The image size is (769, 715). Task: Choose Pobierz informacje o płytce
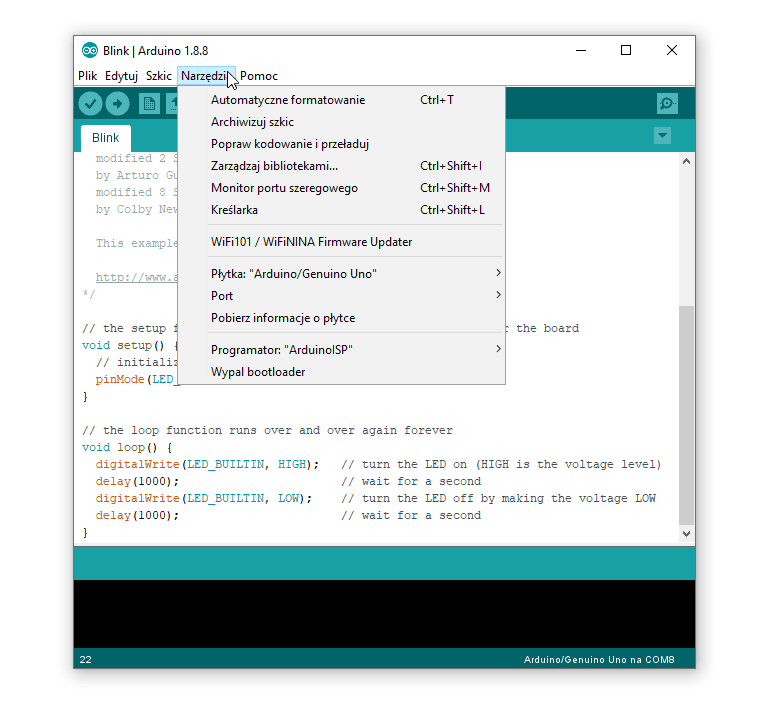click(342, 318)
